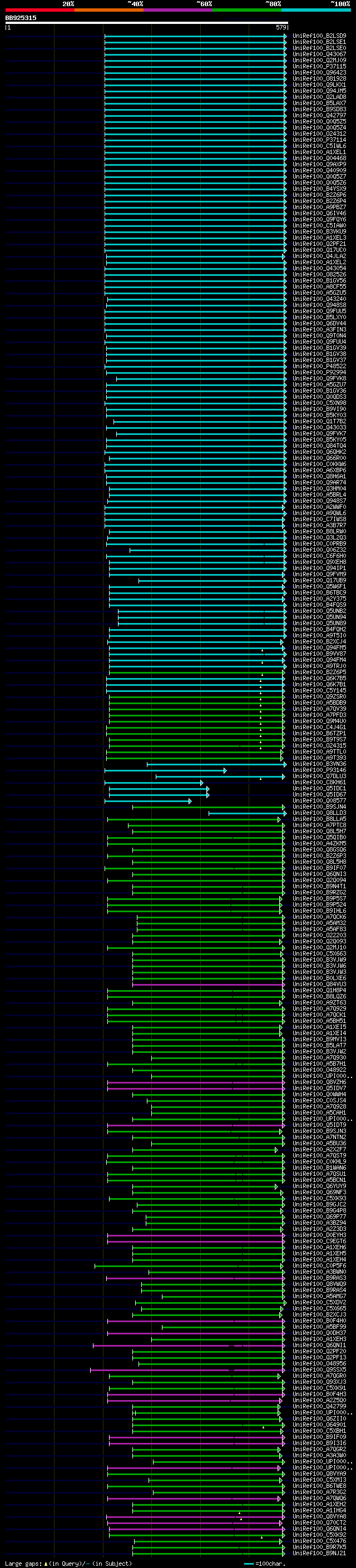Select hit label UniRef100_P37115

tap(319, 66)
